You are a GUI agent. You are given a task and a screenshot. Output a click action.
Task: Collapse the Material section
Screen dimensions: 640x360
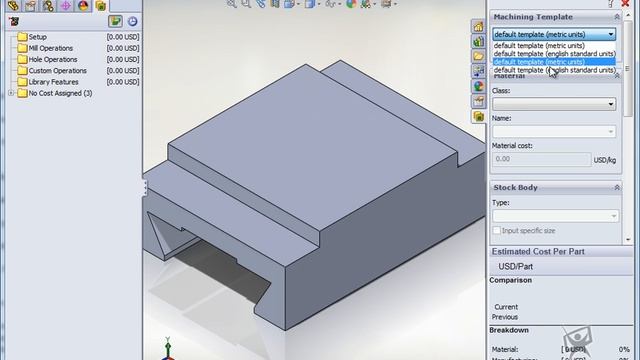pyautogui.click(x=617, y=76)
